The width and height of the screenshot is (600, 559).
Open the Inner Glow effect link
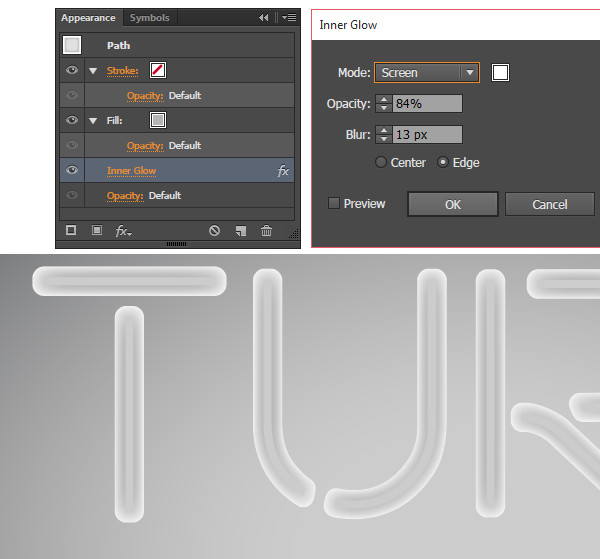coord(131,171)
